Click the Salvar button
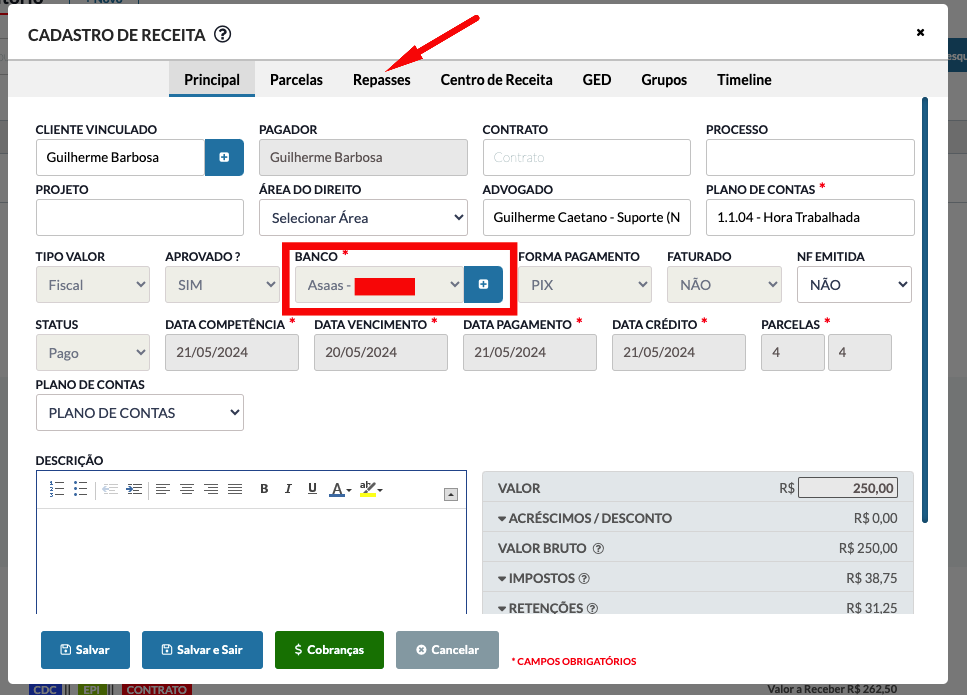 [85, 650]
